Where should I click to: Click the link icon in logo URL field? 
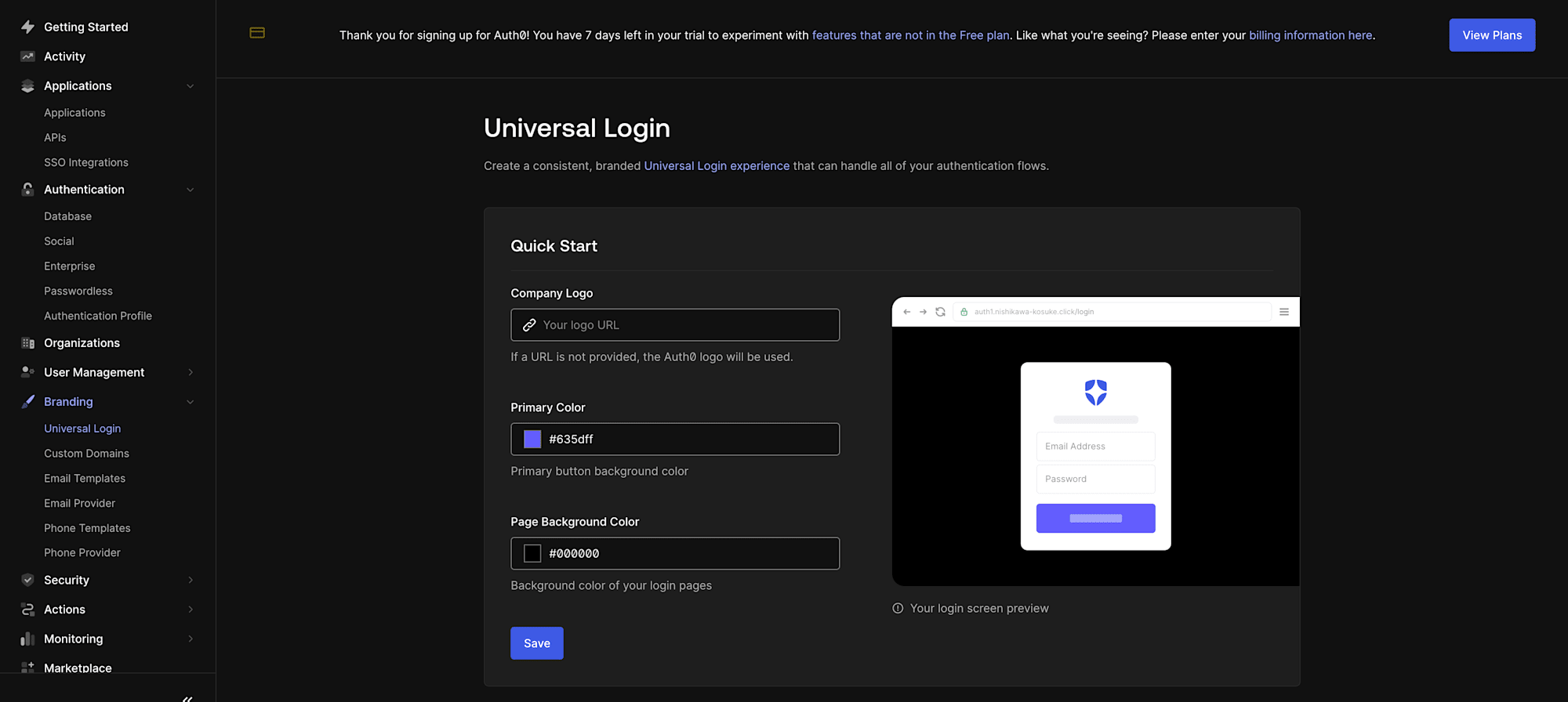pyautogui.click(x=529, y=324)
